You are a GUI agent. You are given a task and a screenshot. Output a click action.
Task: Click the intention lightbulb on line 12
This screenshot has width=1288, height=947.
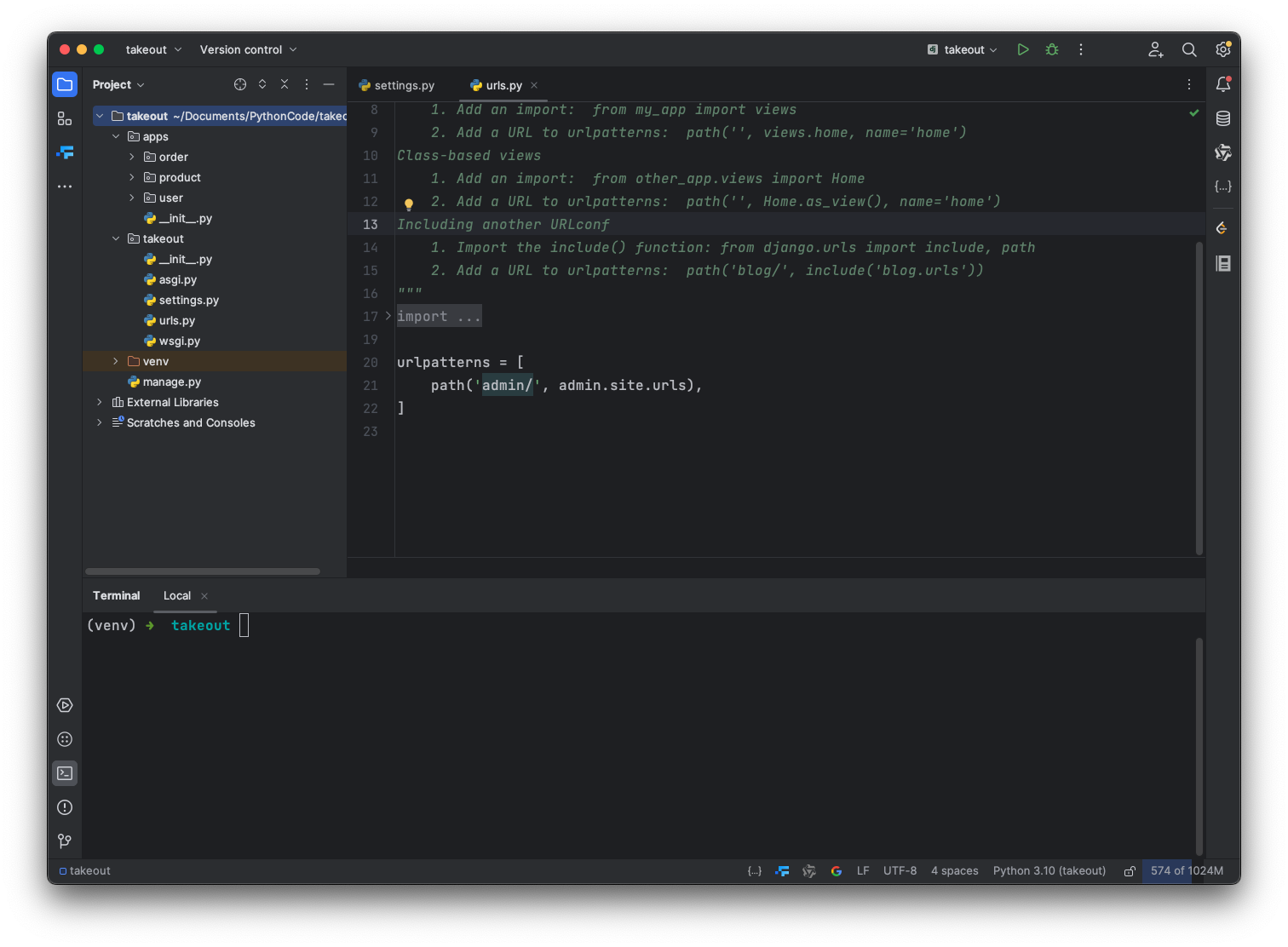pyautogui.click(x=409, y=204)
